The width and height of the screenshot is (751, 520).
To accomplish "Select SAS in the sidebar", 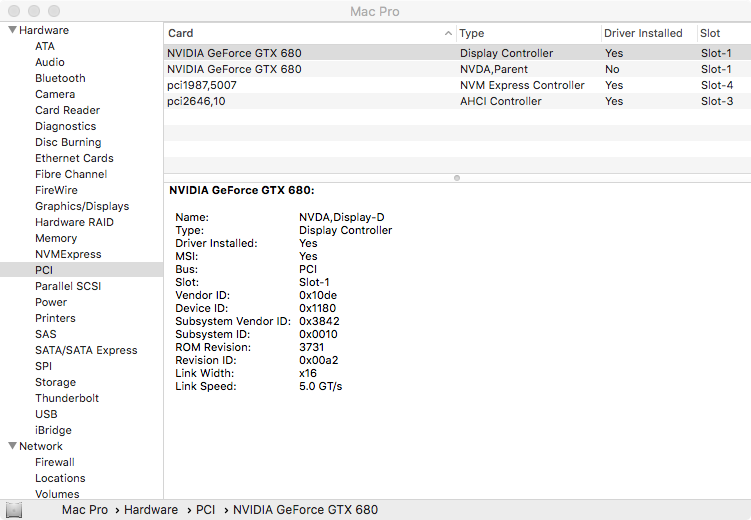I will (x=46, y=334).
